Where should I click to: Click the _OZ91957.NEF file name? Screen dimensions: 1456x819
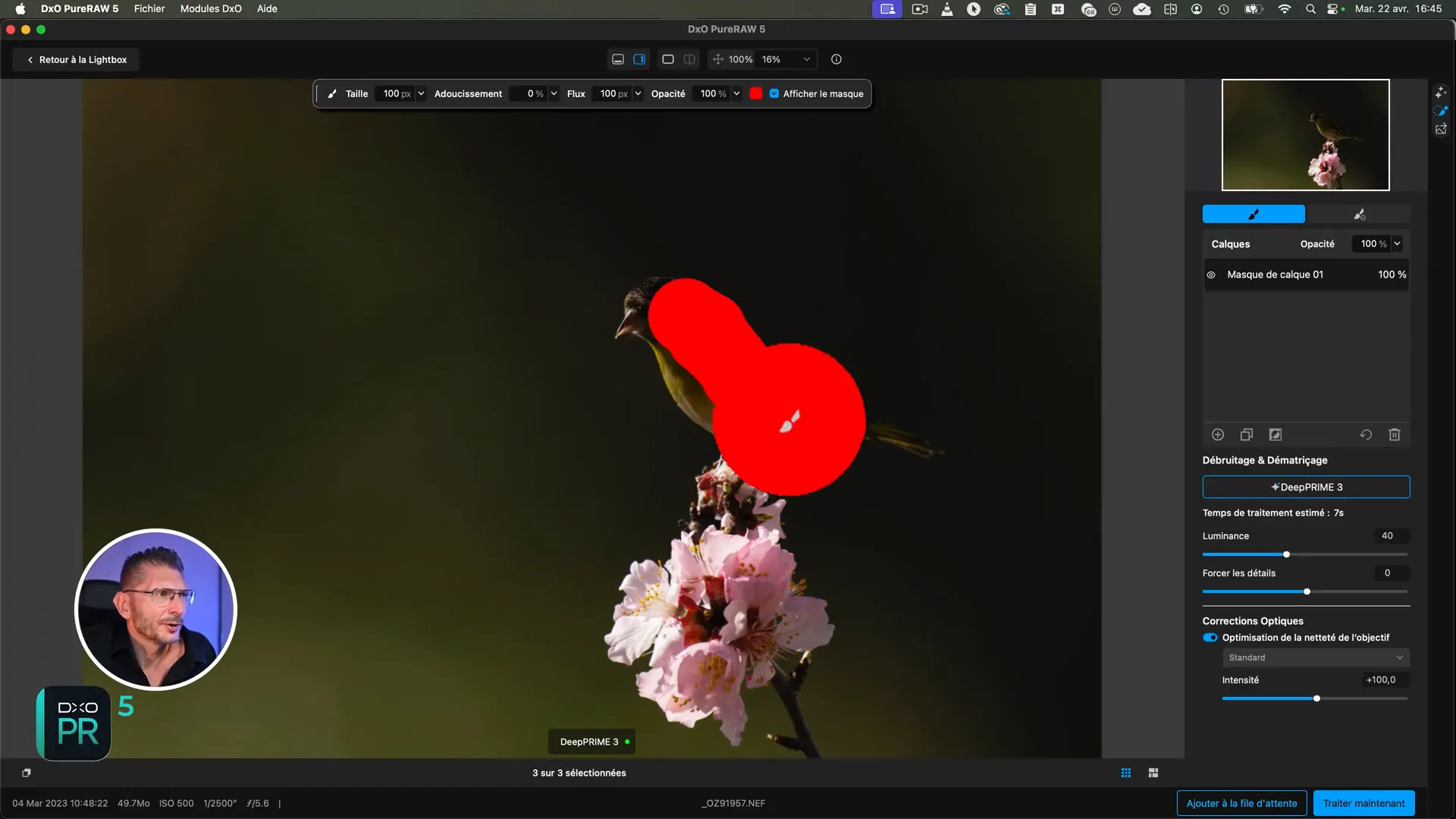733,803
